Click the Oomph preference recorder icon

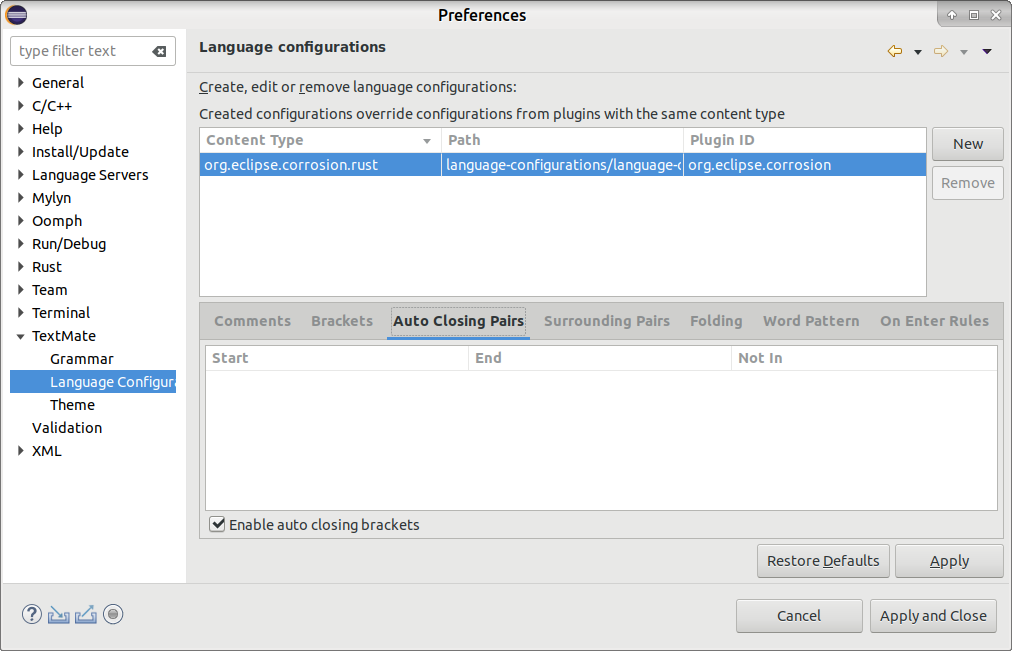pyautogui.click(x=113, y=614)
